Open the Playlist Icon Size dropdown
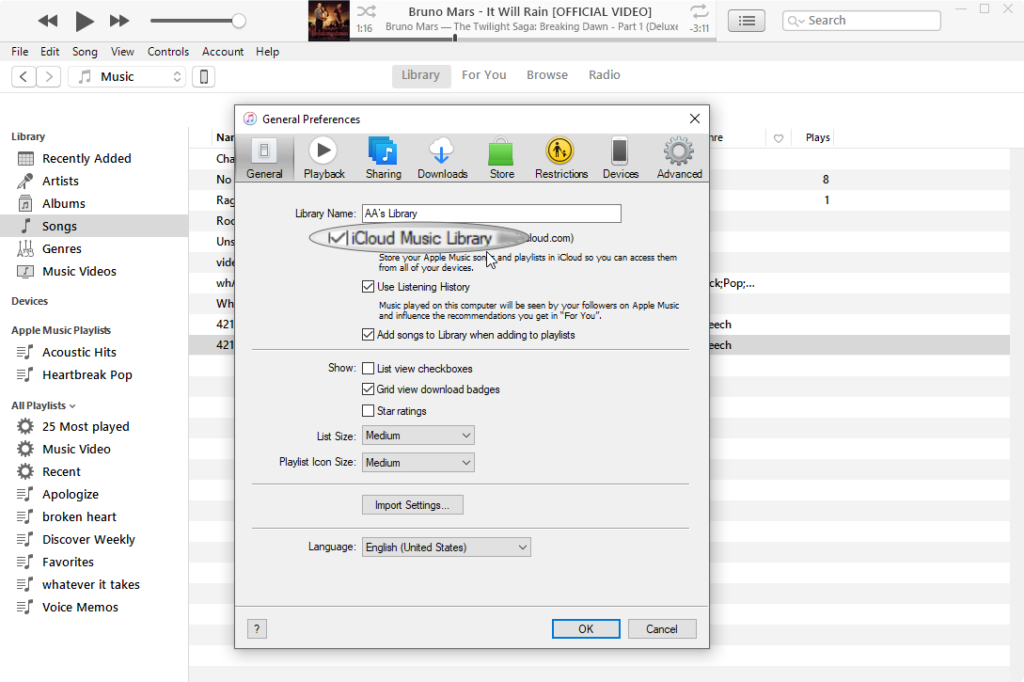 [418, 463]
